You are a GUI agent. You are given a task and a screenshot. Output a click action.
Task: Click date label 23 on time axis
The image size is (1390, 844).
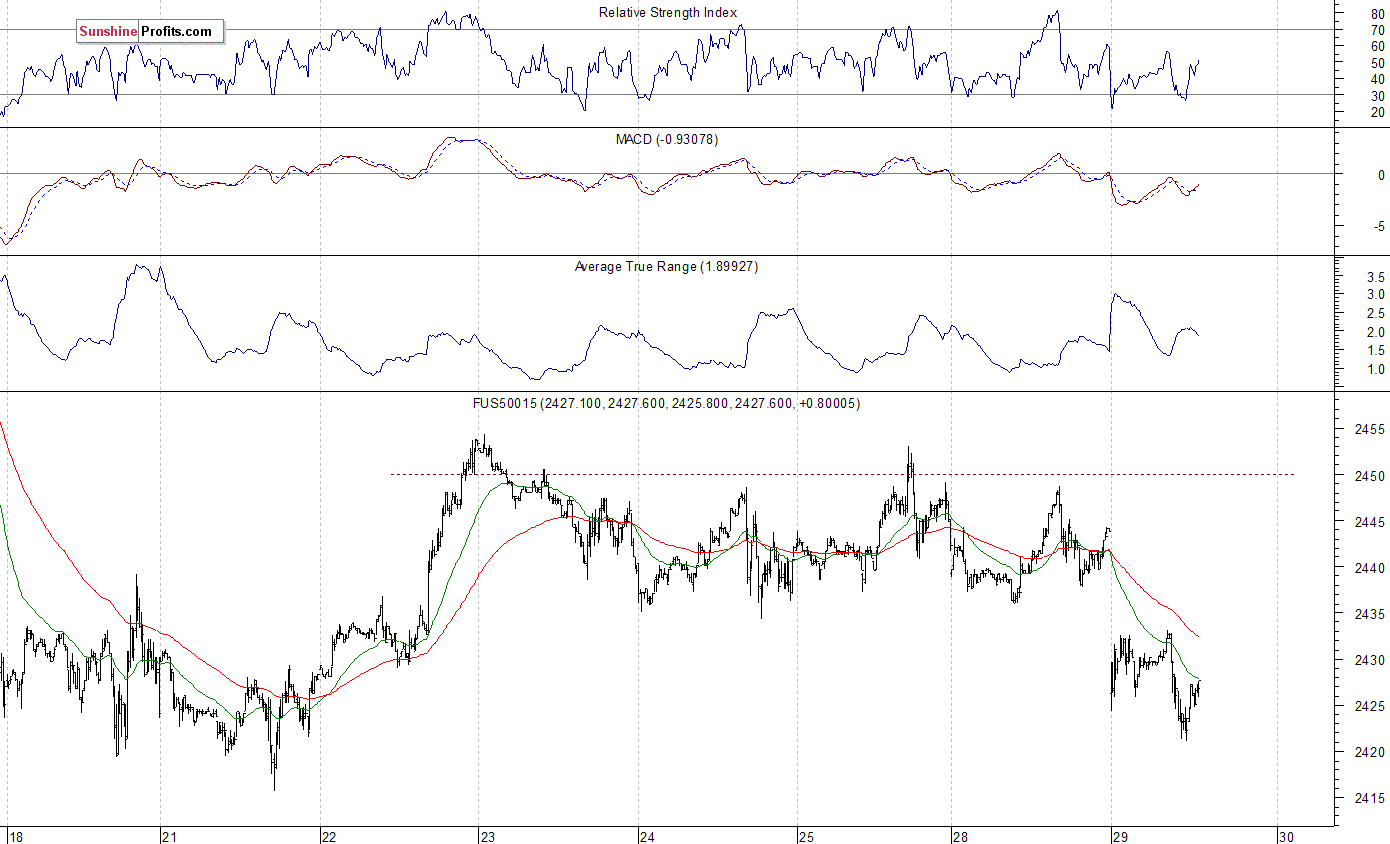(488, 836)
